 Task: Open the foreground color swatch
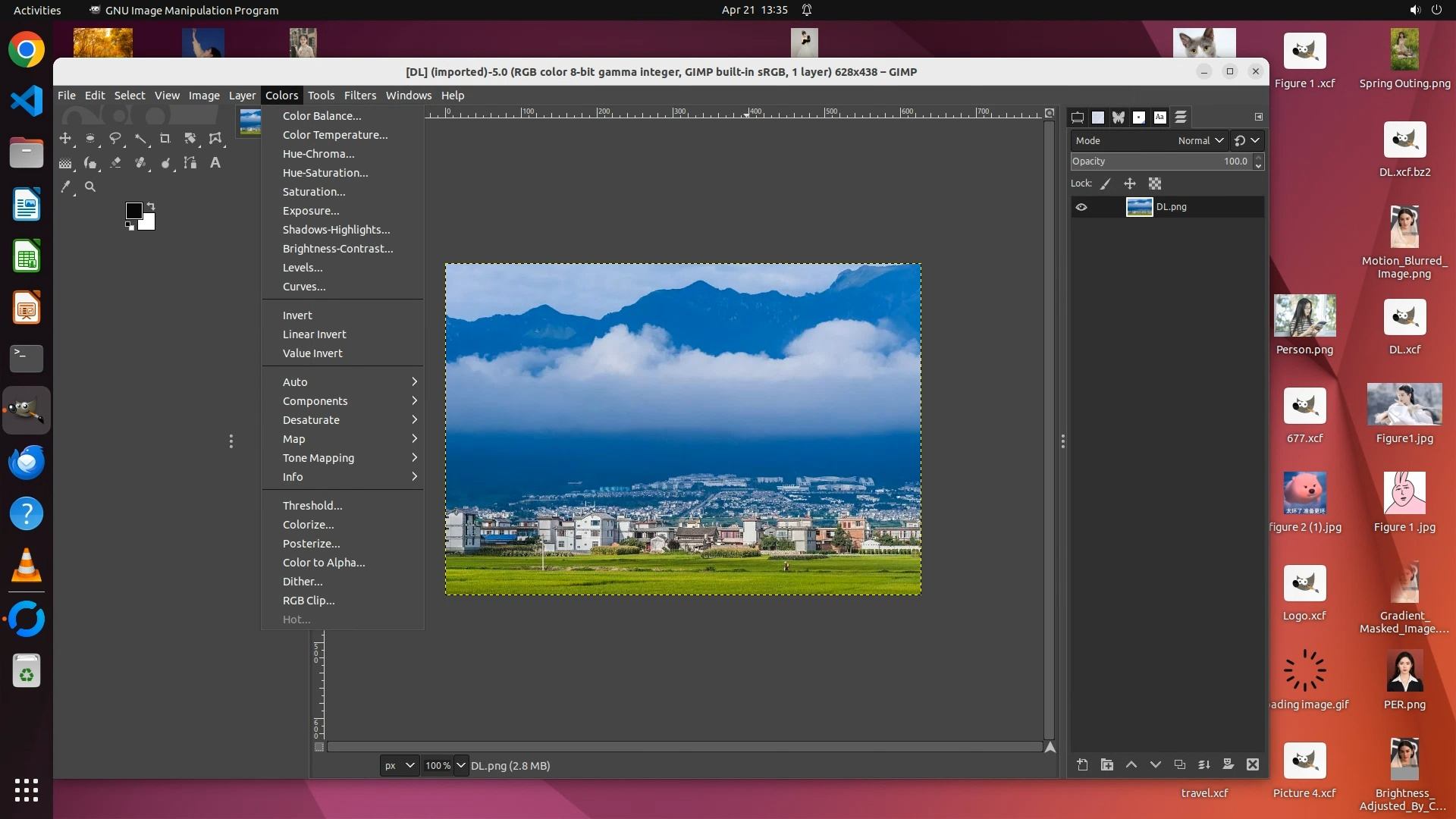133,211
